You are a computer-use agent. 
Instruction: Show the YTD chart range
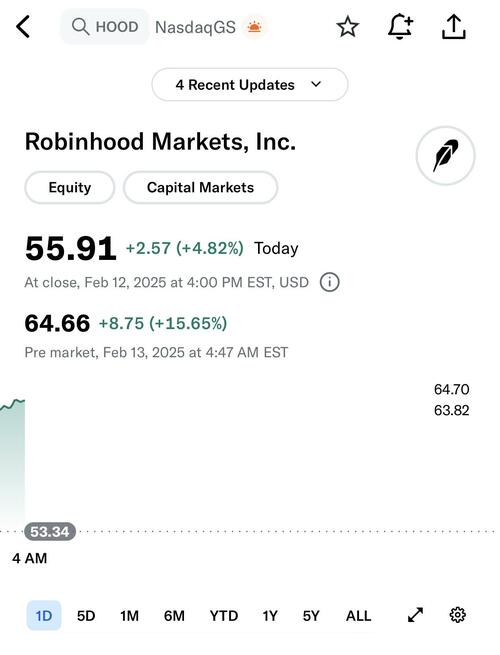pyautogui.click(x=224, y=616)
